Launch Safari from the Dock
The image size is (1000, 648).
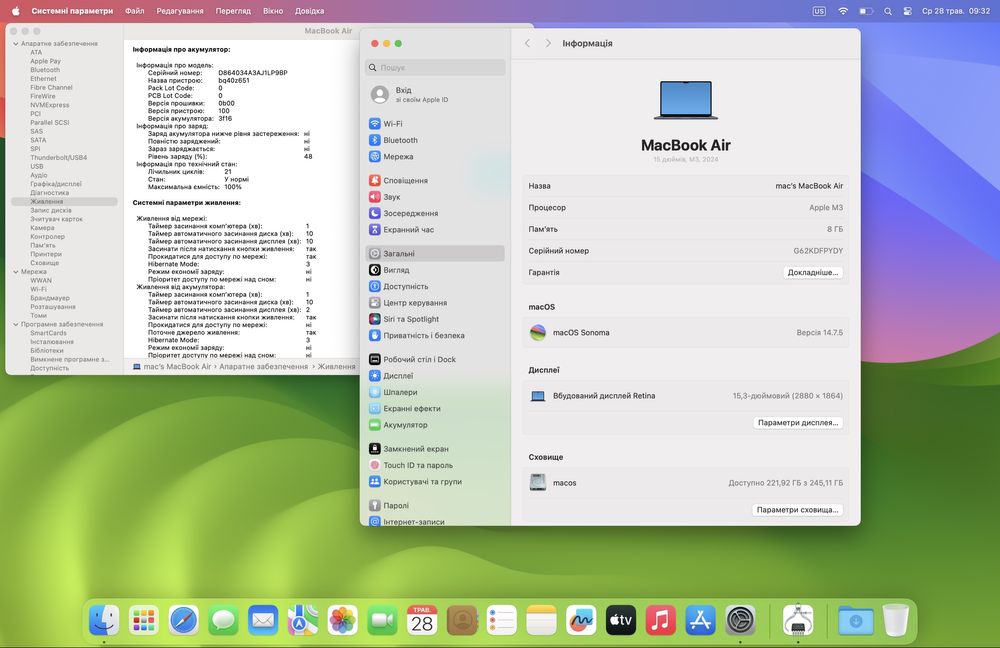(x=183, y=620)
